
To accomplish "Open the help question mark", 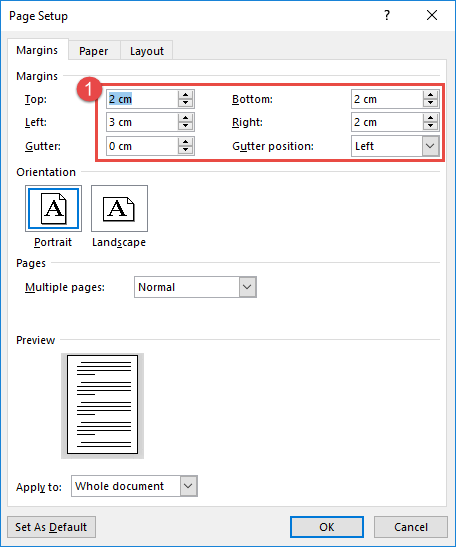I will pos(387,15).
